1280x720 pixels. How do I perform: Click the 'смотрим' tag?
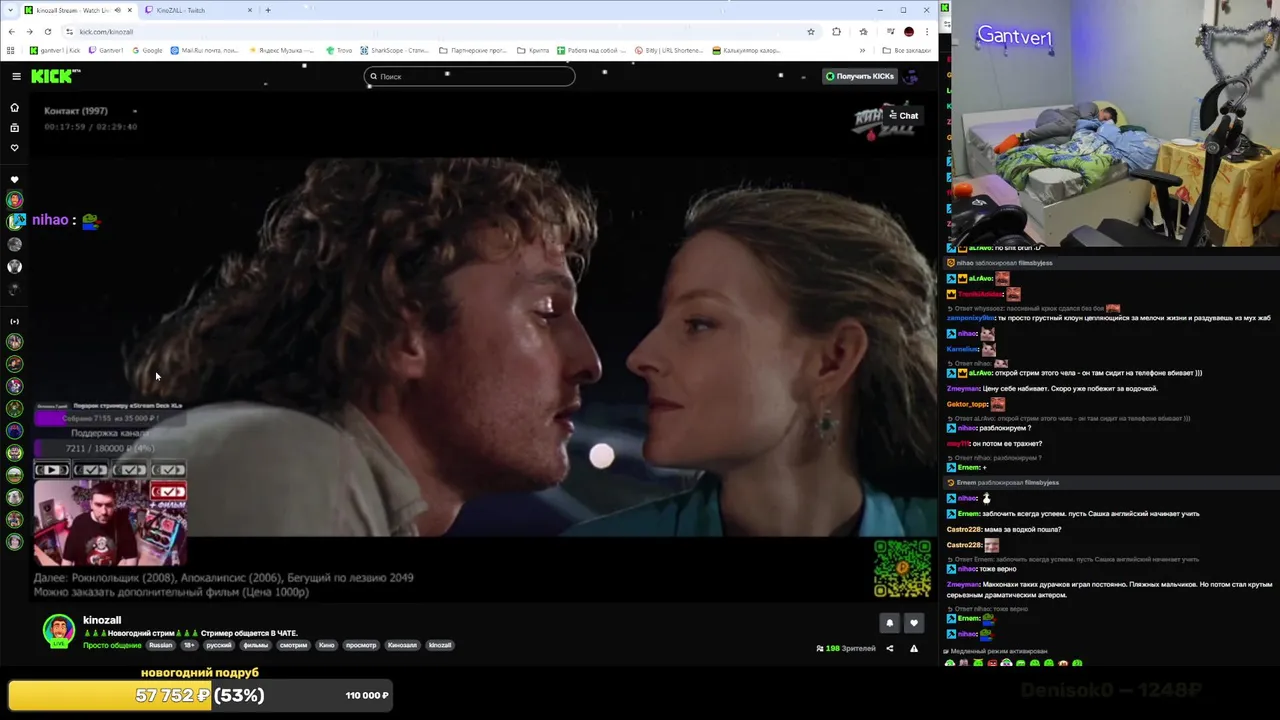(x=293, y=645)
